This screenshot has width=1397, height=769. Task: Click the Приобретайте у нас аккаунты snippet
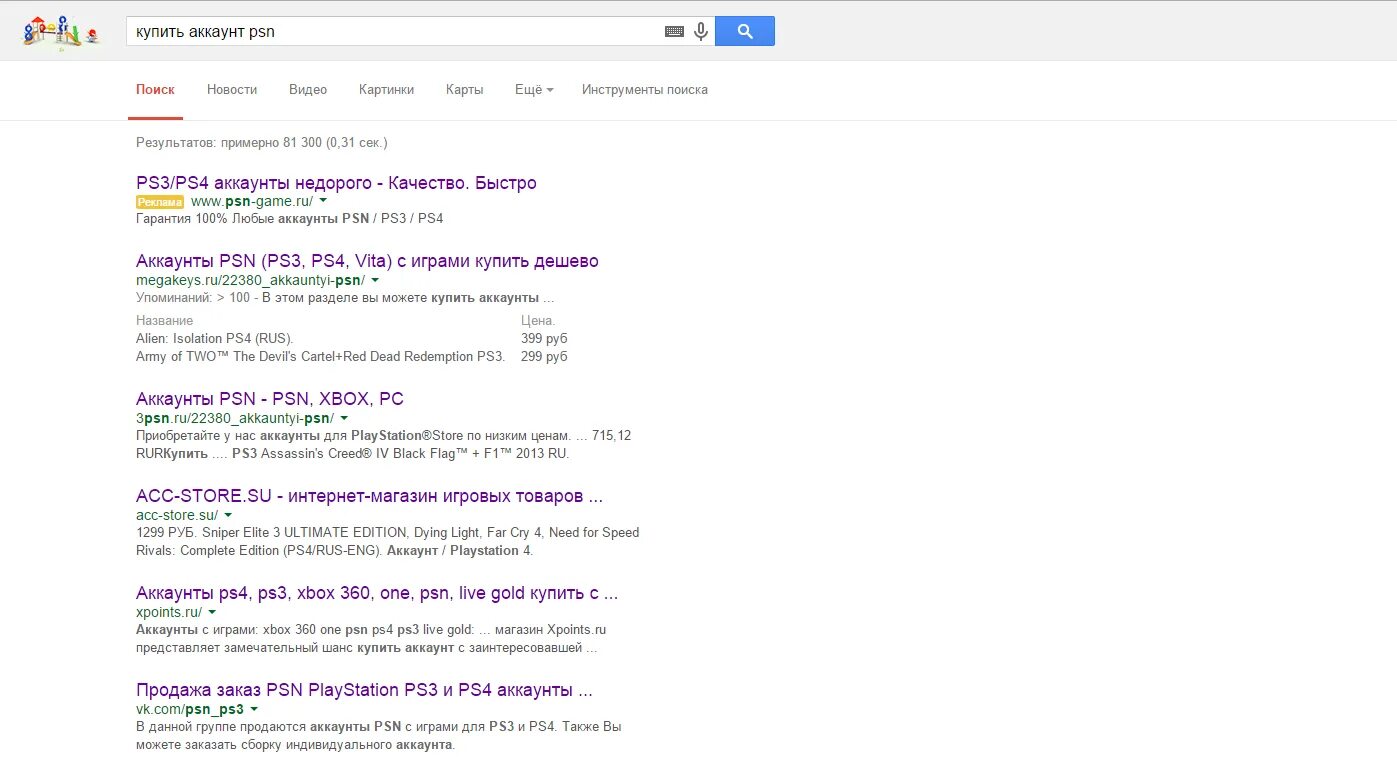pos(384,444)
